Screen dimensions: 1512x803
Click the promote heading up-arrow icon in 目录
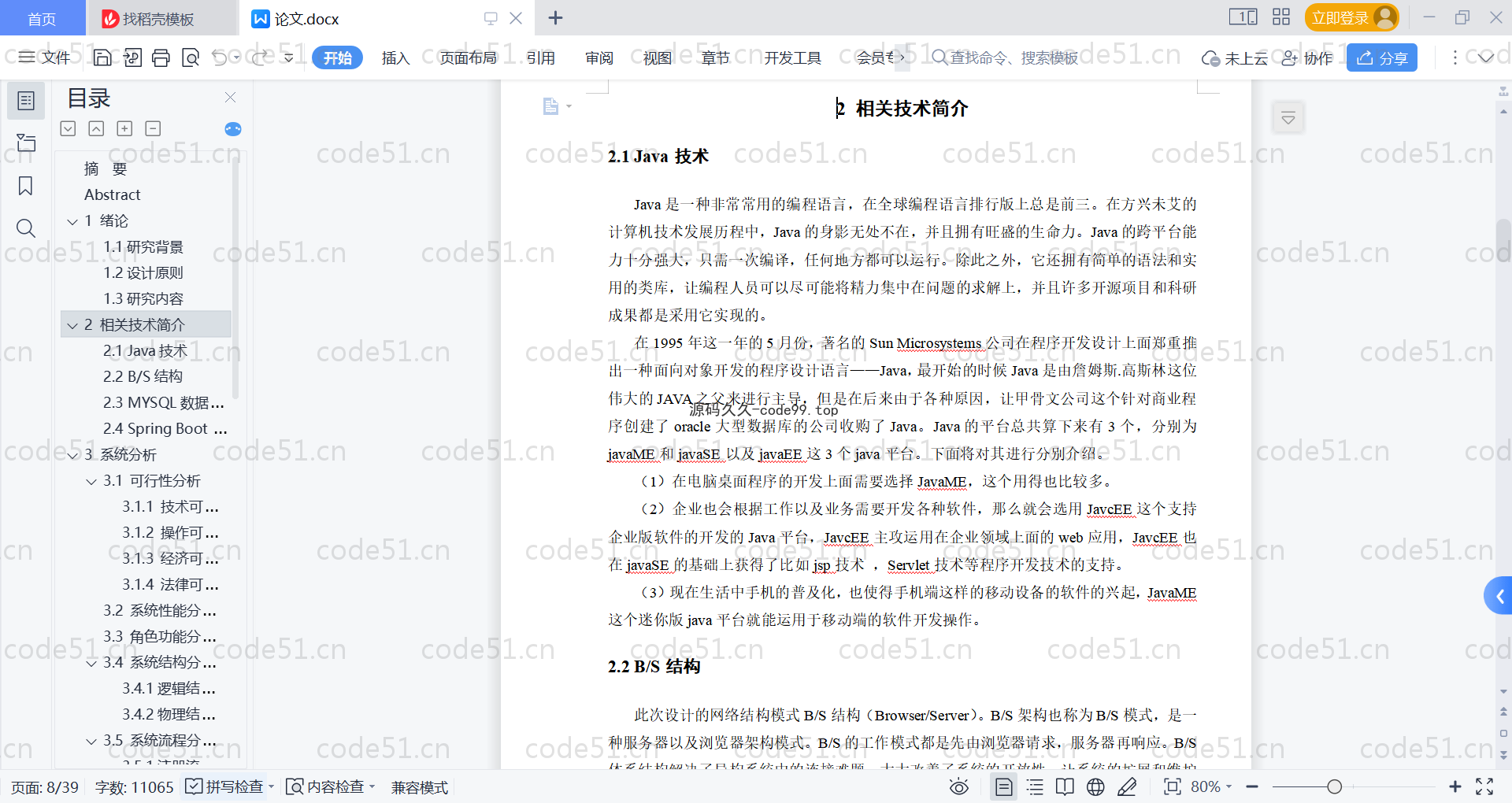(x=96, y=128)
